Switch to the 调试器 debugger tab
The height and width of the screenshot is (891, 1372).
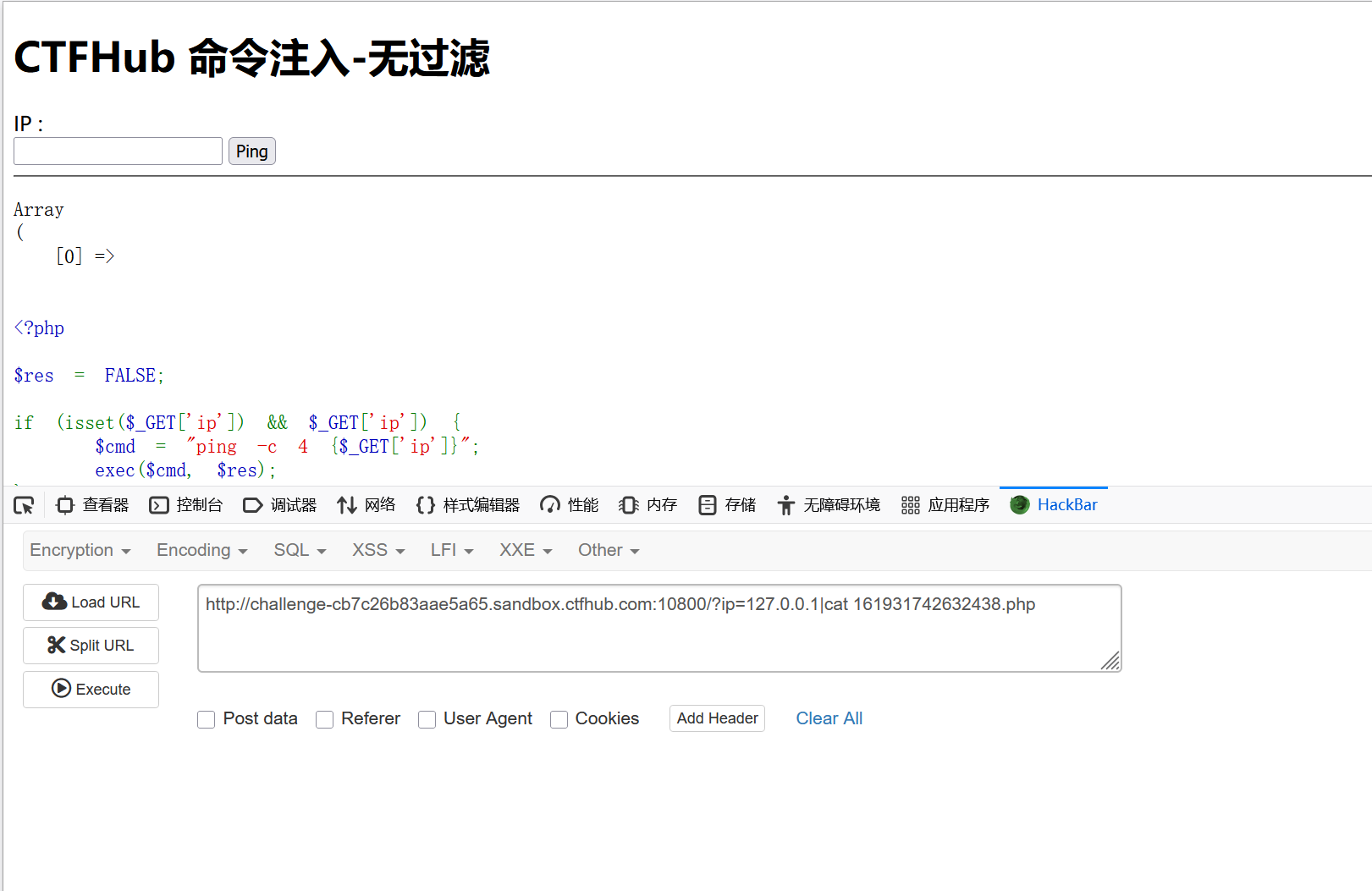click(280, 505)
